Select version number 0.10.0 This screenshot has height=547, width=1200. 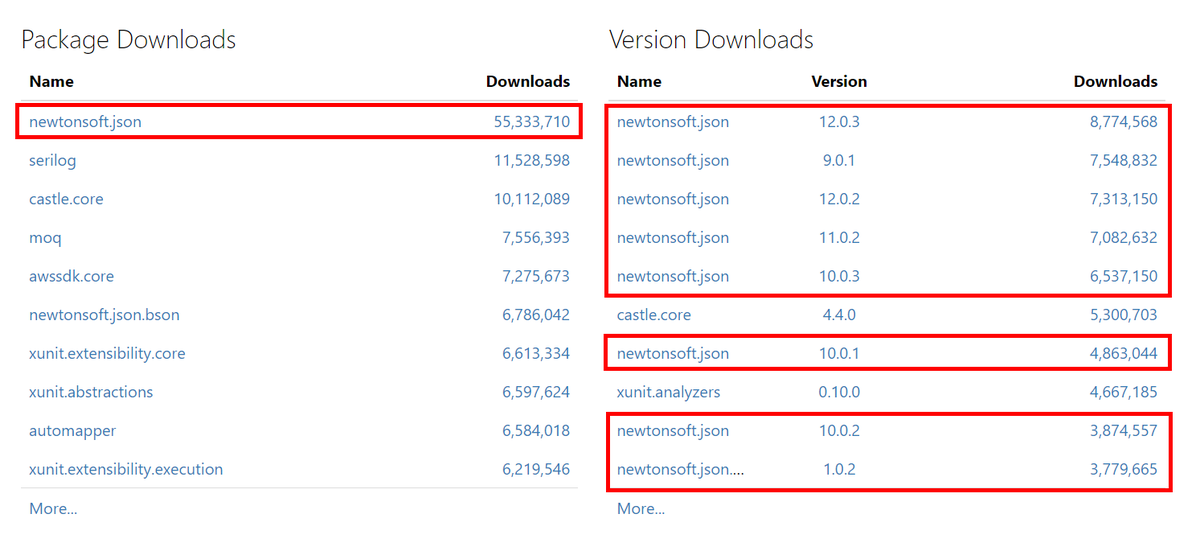(x=839, y=392)
